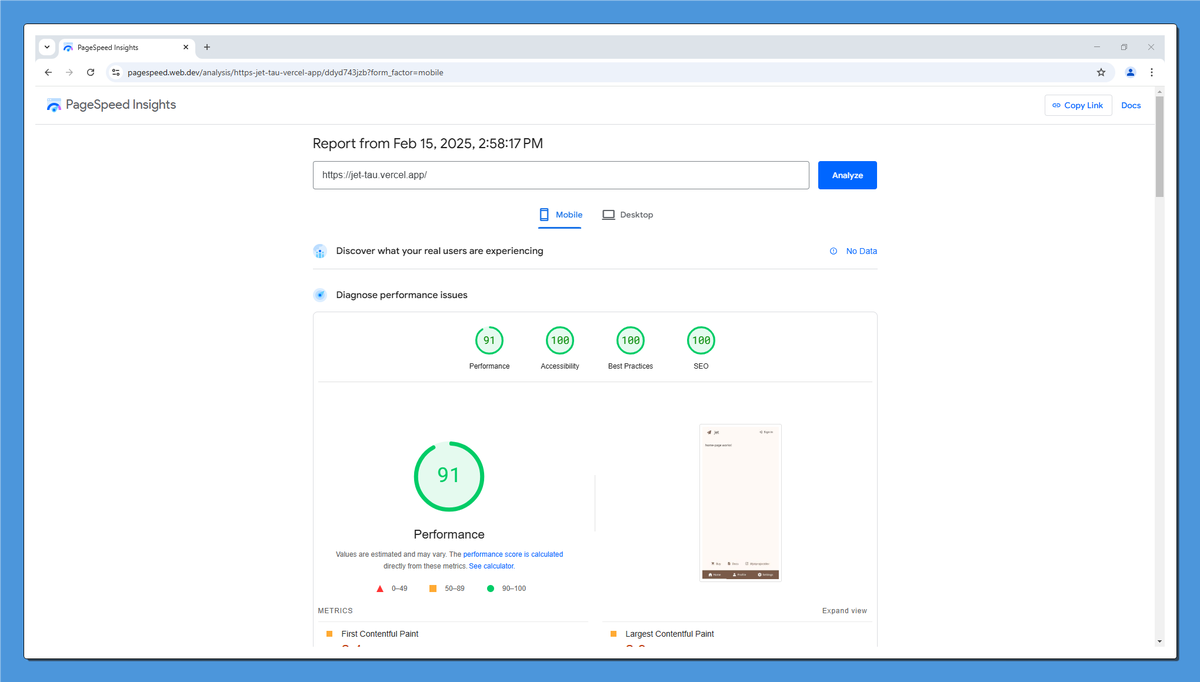Click the 'Diagnose performance issues' heading

click(402, 295)
